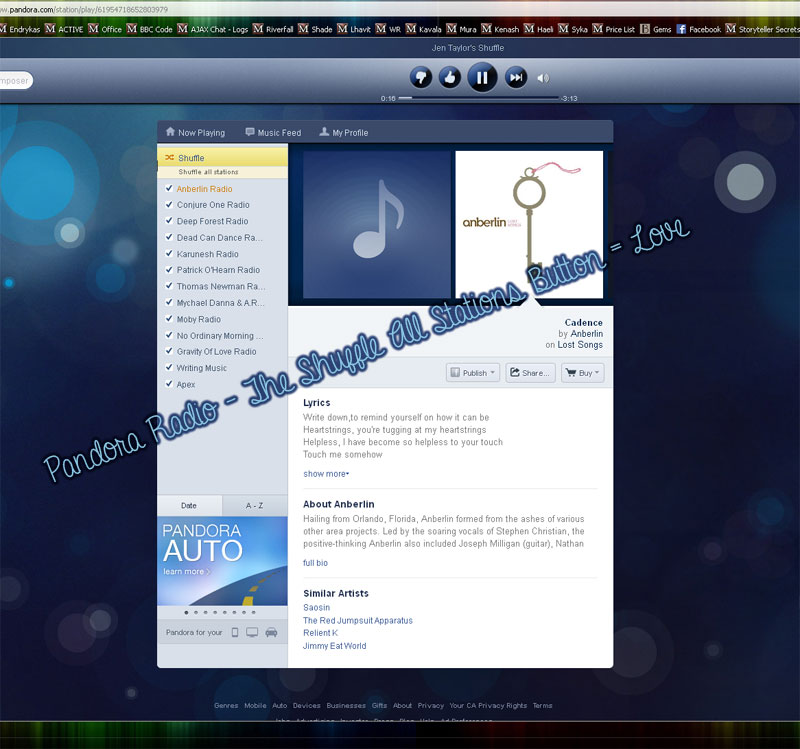Click the Anberlin artist name link

(x=587, y=334)
